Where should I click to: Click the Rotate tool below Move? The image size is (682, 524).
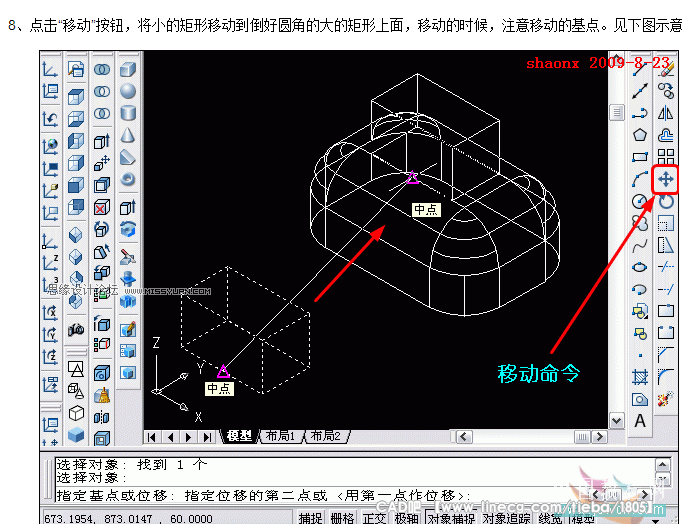(665, 202)
